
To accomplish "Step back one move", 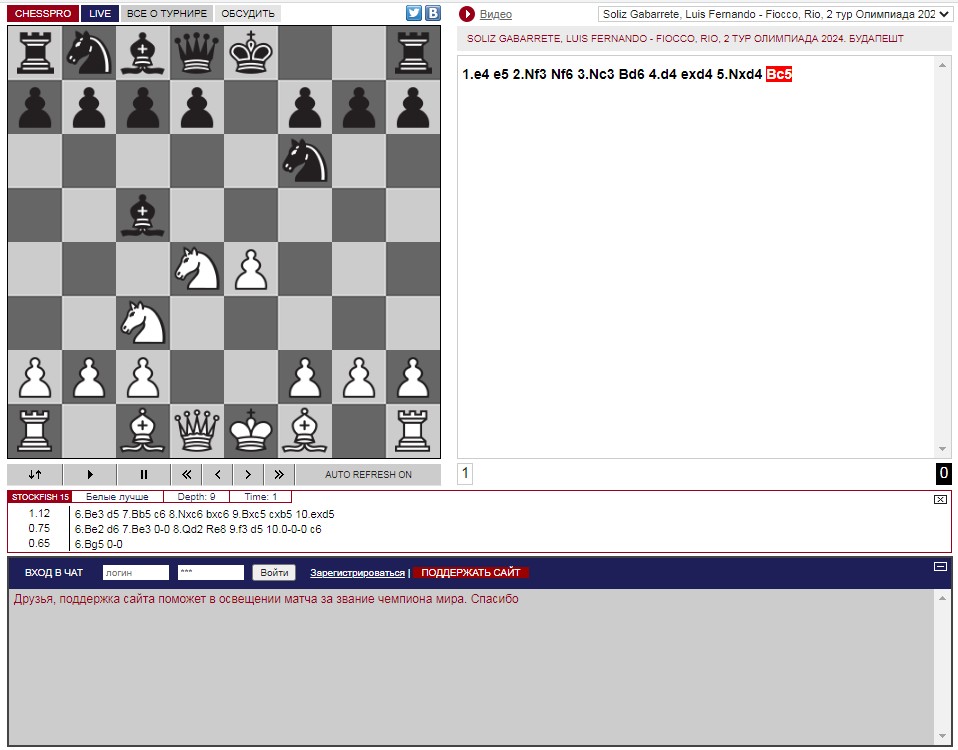I will pos(217,475).
